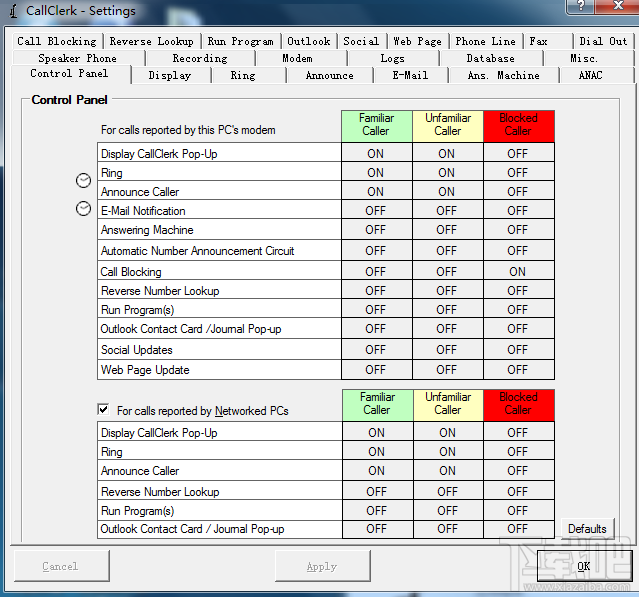Switch to the Database tab
The image size is (639, 597).
click(x=491, y=58)
